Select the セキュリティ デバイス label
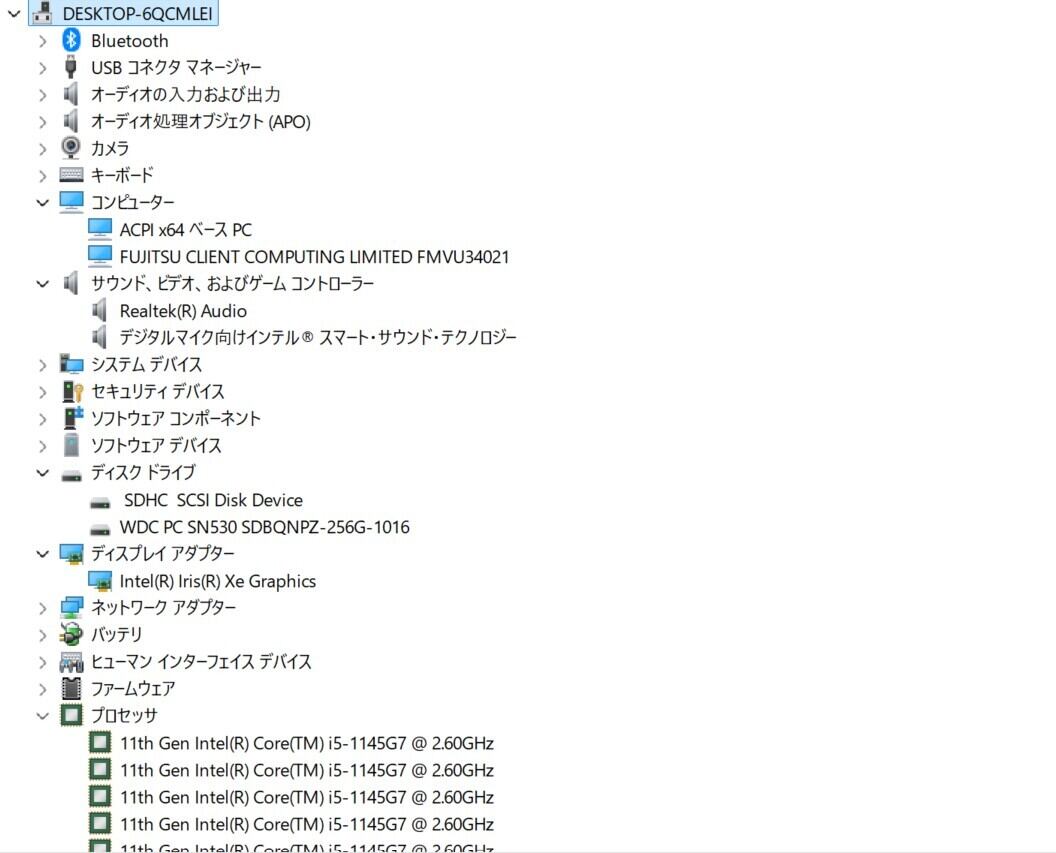 pyautogui.click(x=158, y=391)
